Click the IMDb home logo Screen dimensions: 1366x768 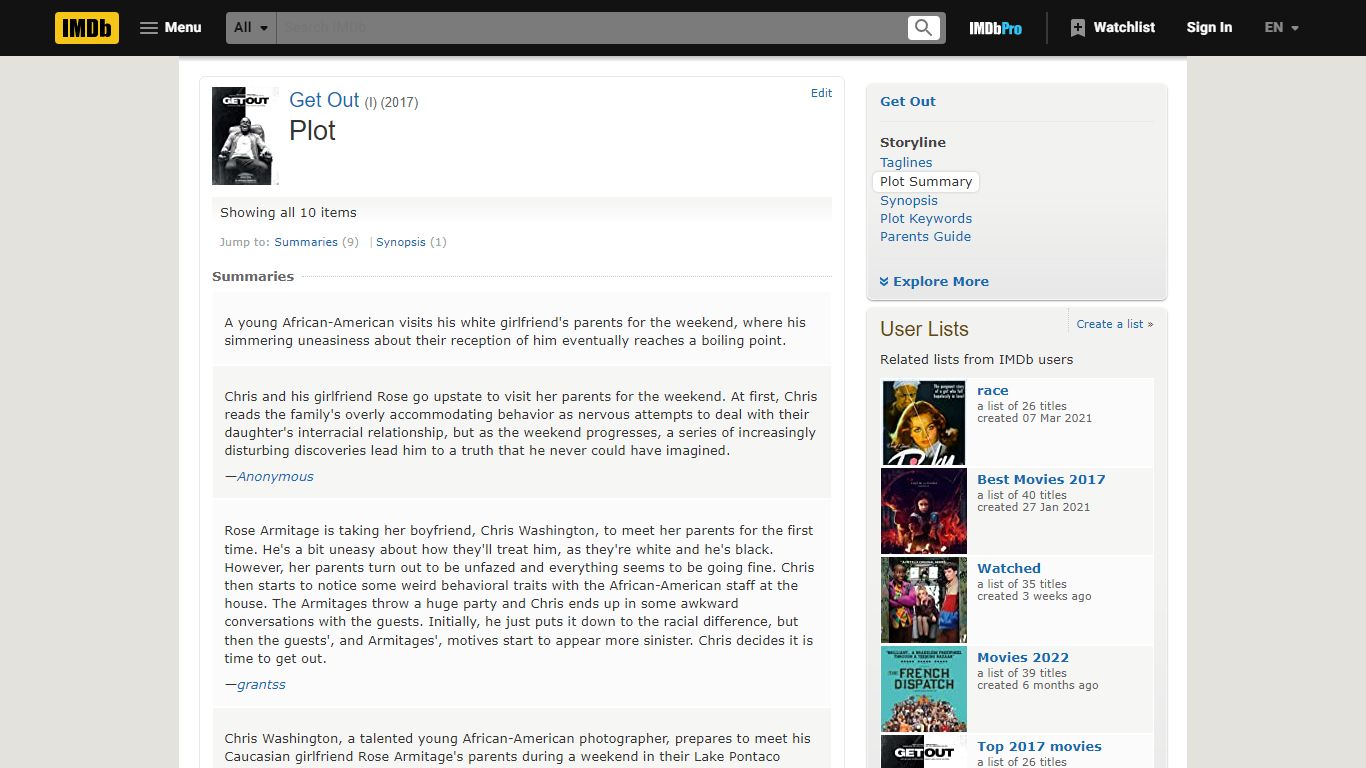[87, 28]
